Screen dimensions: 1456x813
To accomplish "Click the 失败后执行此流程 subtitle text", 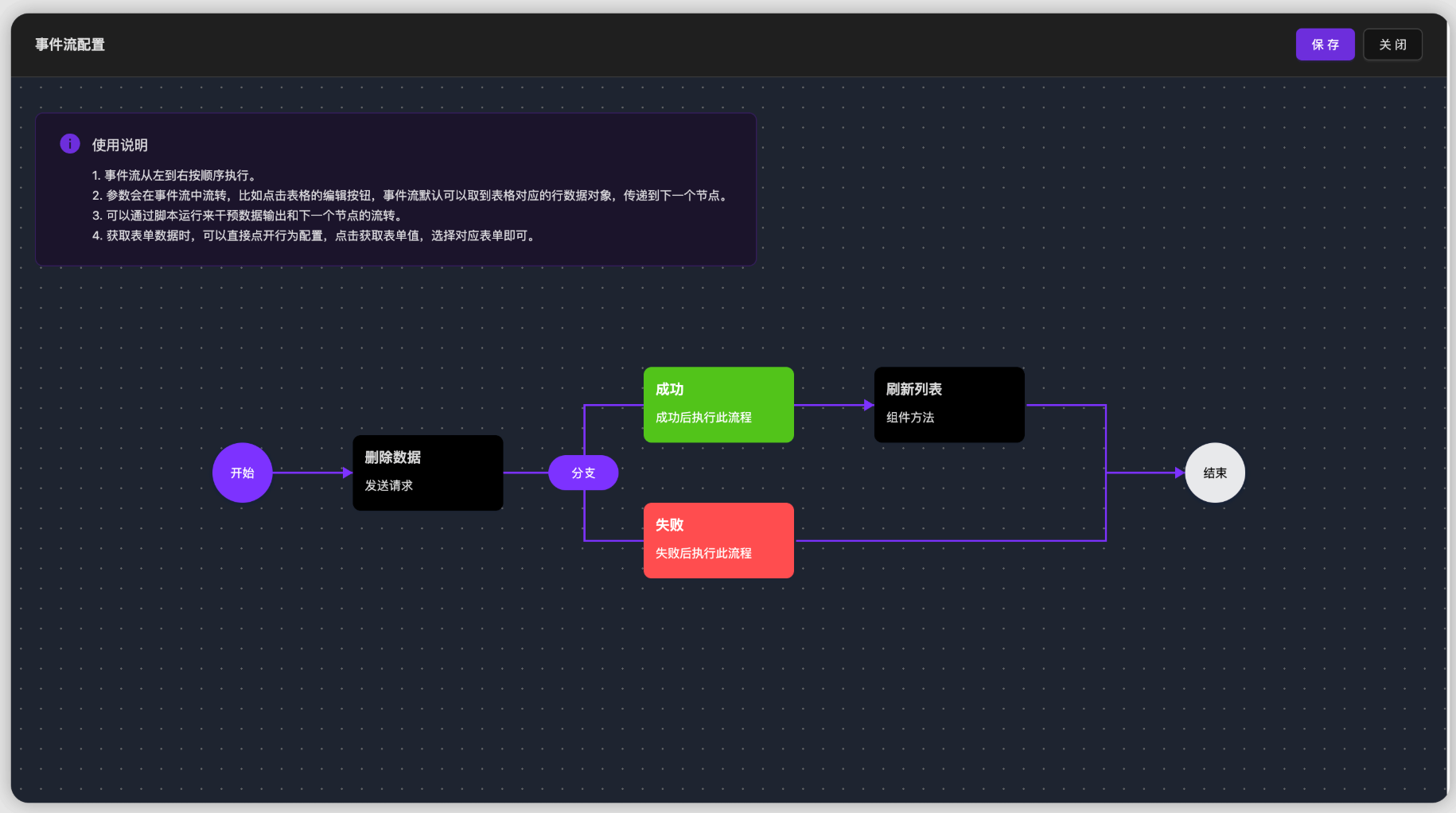I will click(703, 553).
